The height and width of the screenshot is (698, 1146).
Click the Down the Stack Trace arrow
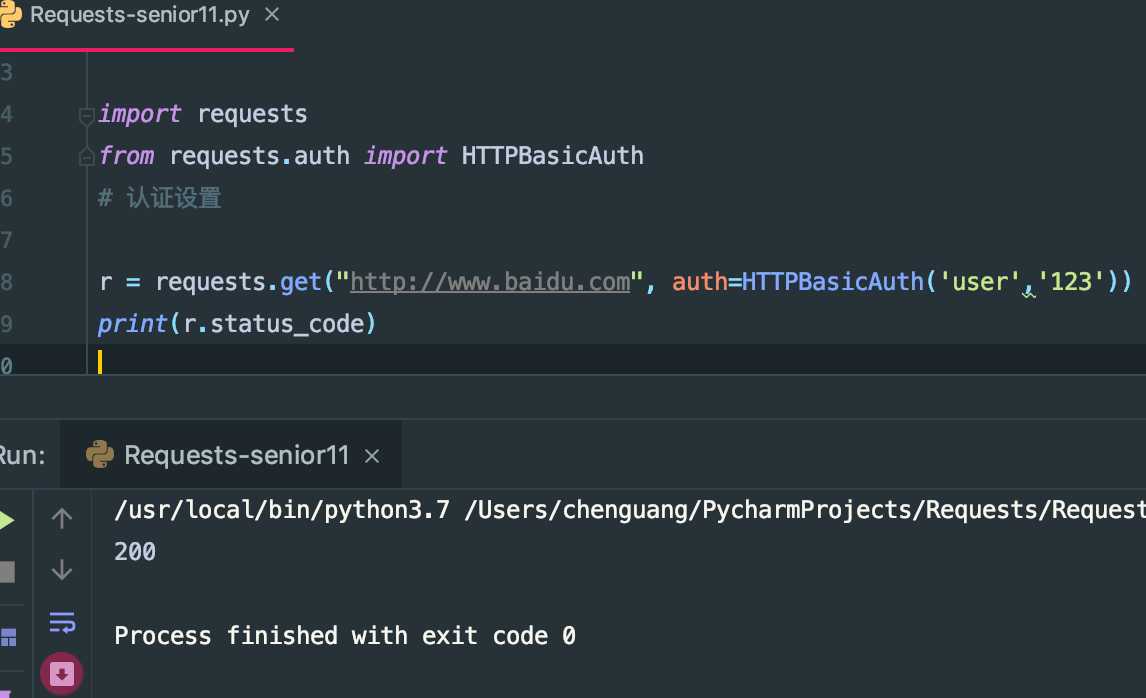click(62, 570)
